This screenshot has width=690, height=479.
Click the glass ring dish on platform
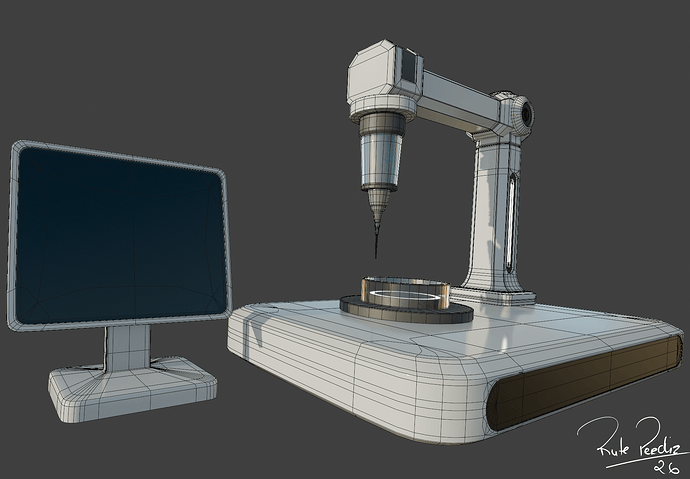pos(405,291)
